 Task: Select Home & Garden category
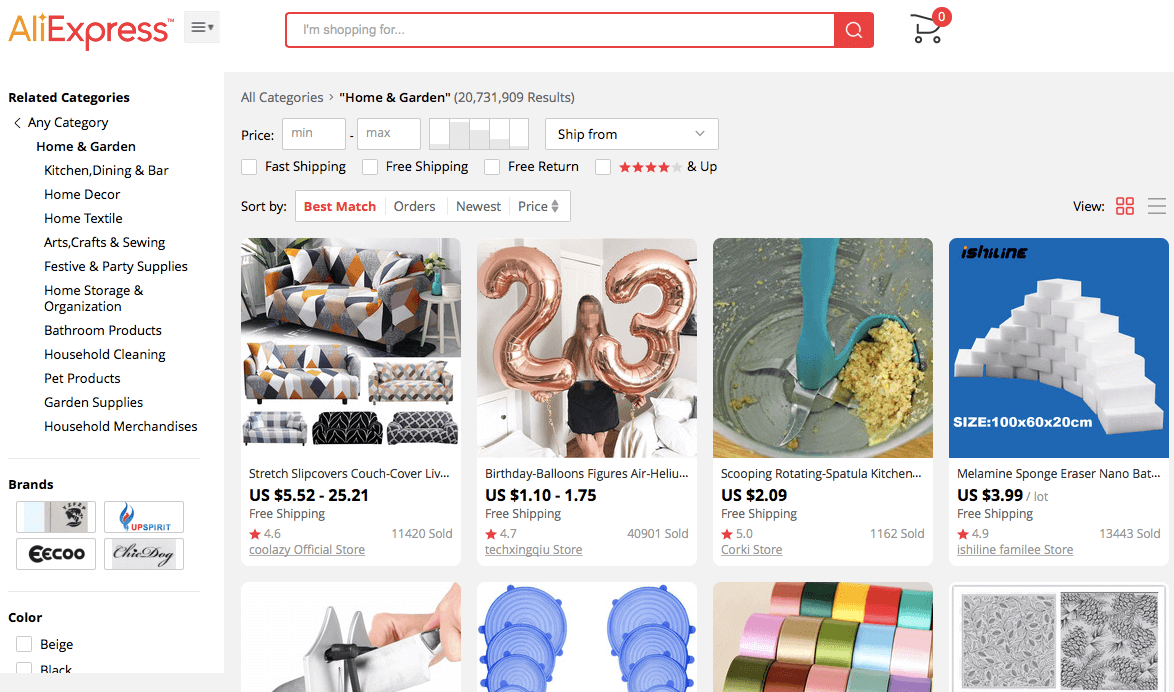pyautogui.click(x=86, y=147)
